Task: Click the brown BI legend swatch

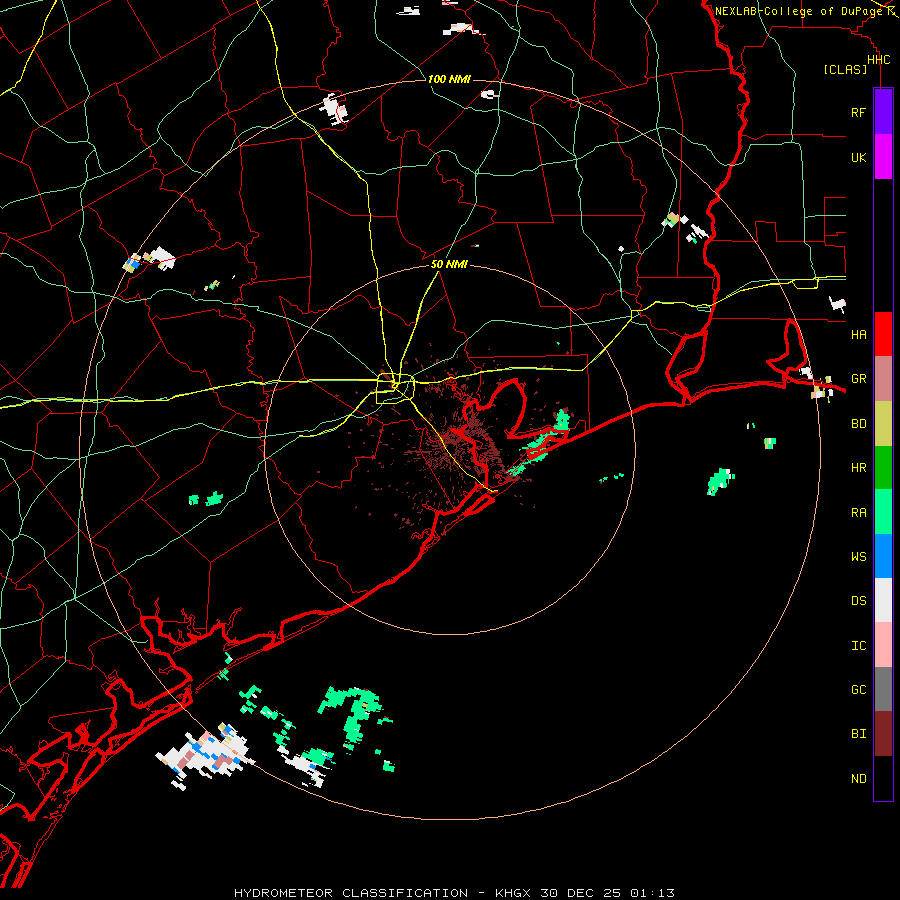Action: pos(883,734)
